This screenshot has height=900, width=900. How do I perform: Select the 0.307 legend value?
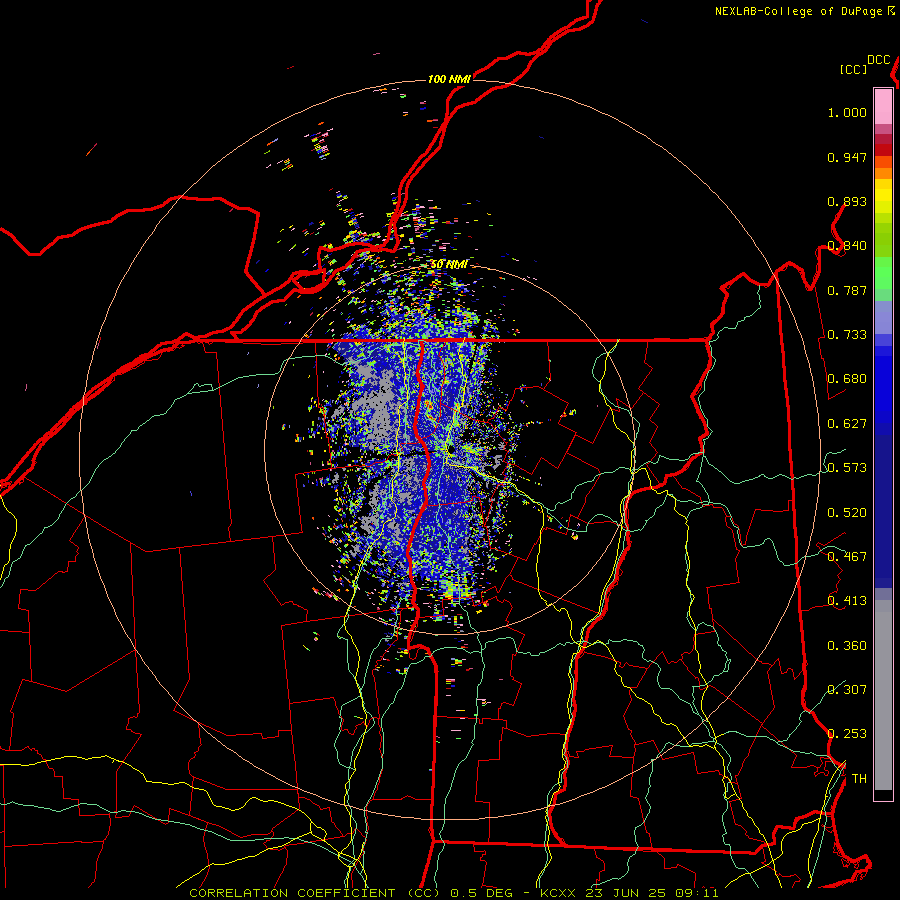[x=847, y=690]
